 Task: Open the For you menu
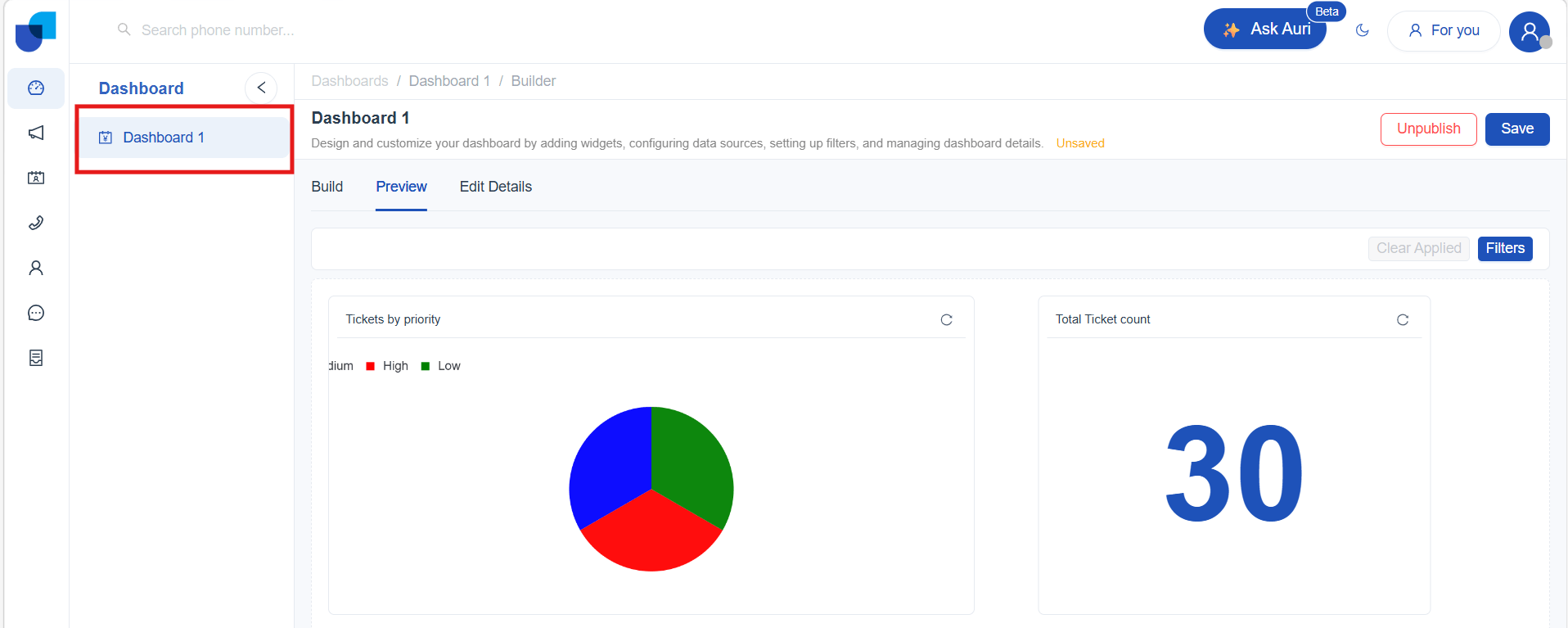pos(1444,31)
